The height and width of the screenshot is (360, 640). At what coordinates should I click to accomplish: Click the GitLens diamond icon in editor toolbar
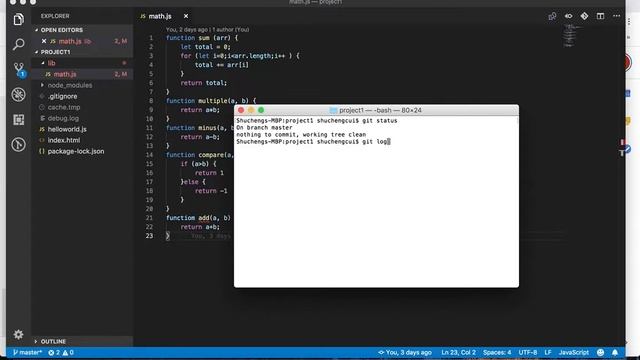pyautogui.click(x=584, y=16)
